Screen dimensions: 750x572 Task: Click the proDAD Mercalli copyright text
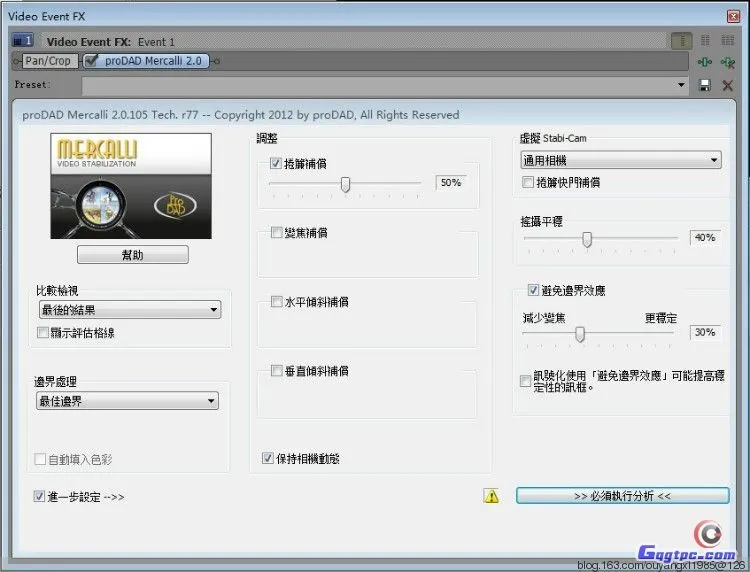coord(241,115)
